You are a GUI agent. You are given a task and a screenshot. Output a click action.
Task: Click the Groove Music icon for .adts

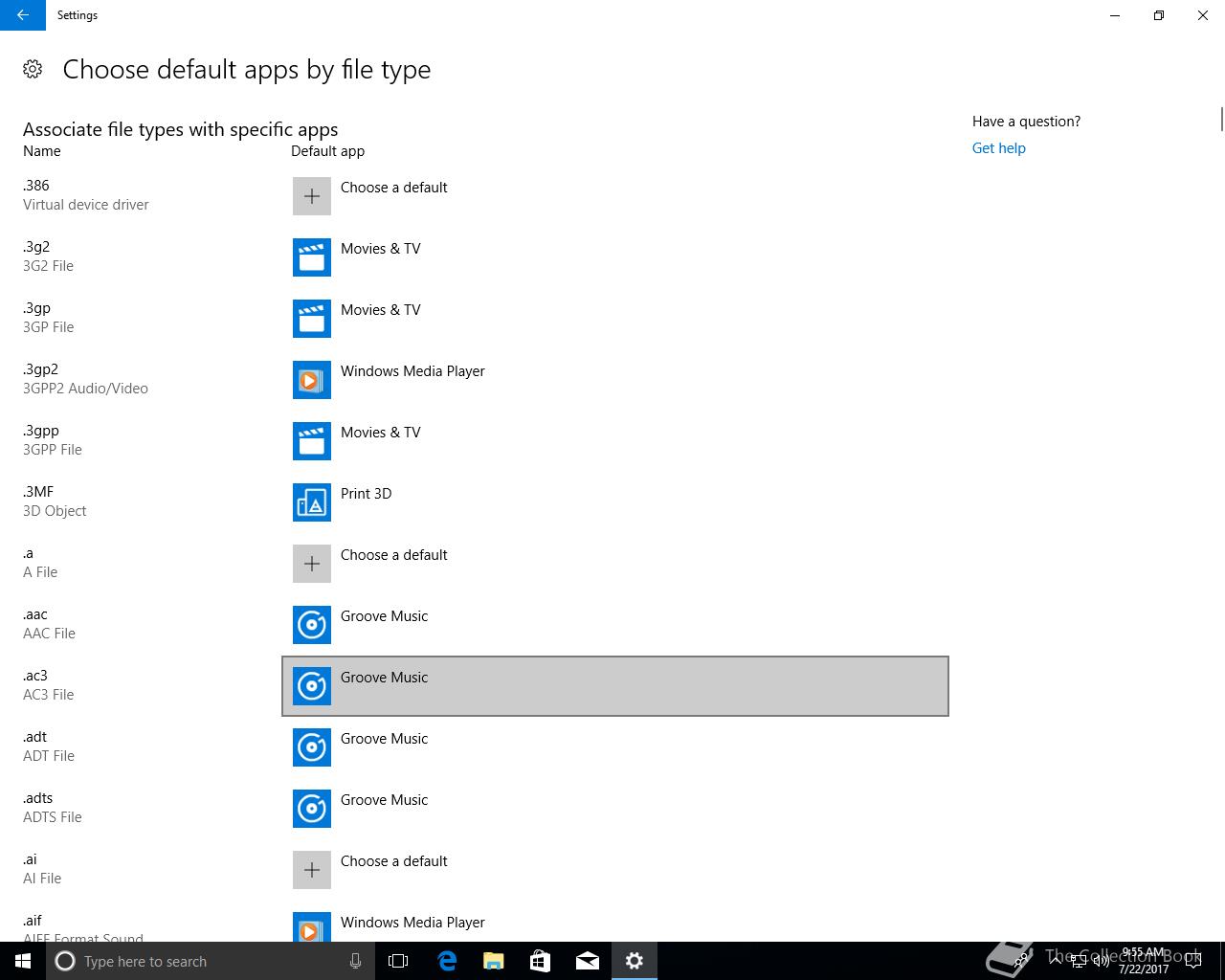312,809
